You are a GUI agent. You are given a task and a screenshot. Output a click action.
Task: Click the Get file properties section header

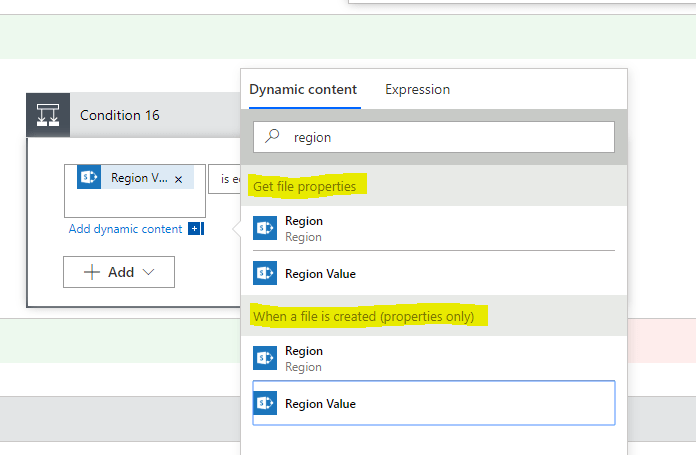310,186
